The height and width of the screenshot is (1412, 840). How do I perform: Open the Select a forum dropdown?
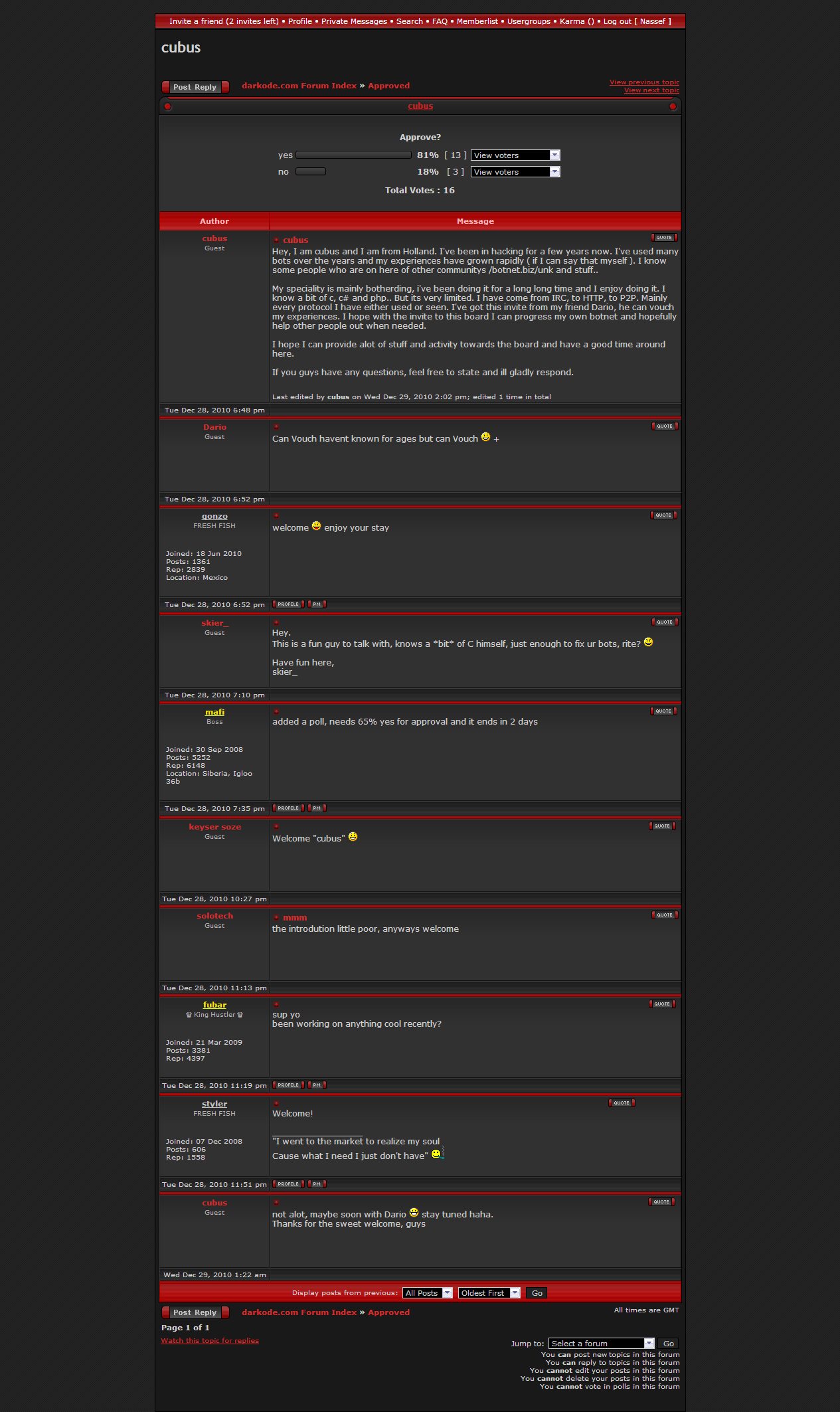click(601, 1344)
